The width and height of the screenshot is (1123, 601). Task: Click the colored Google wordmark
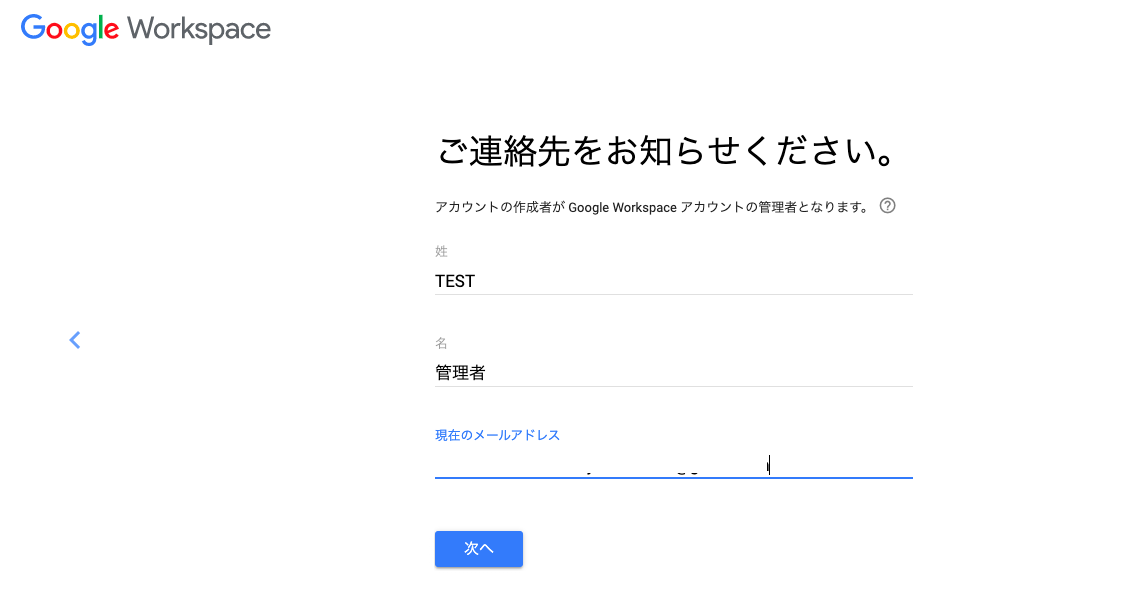pyautogui.click(x=70, y=29)
